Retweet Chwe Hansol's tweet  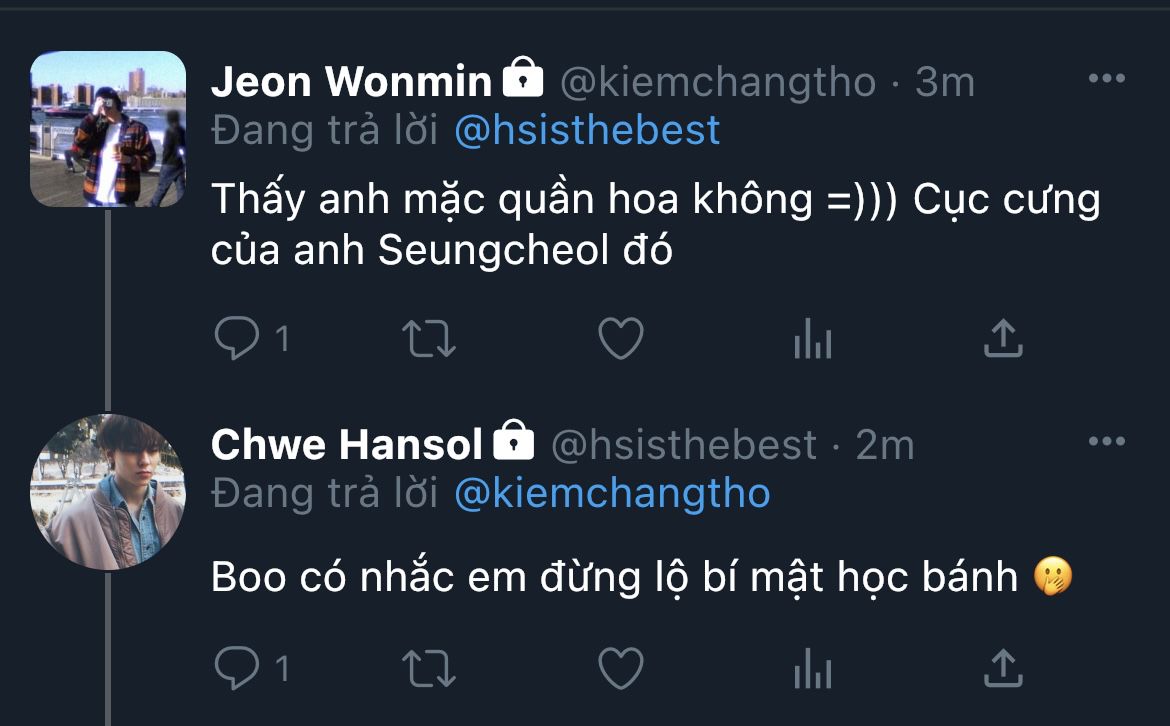pyautogui.click(x=428, y=668)
